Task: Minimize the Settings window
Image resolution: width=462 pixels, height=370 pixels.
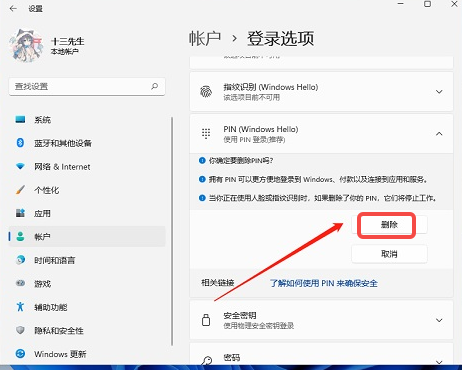Action: [401, 4]
